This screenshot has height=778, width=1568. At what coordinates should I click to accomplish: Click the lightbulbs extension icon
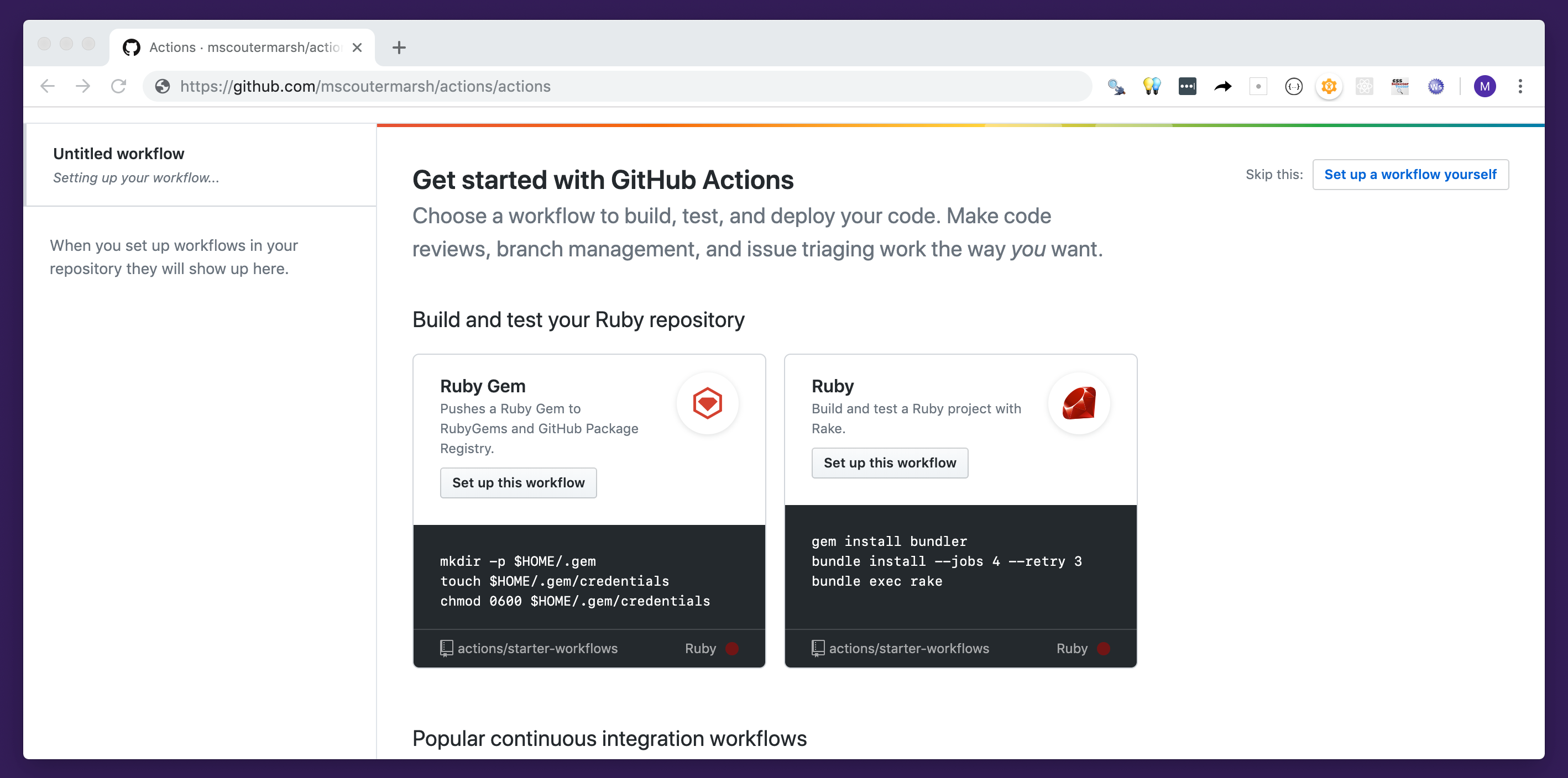tap(1151, 86)
